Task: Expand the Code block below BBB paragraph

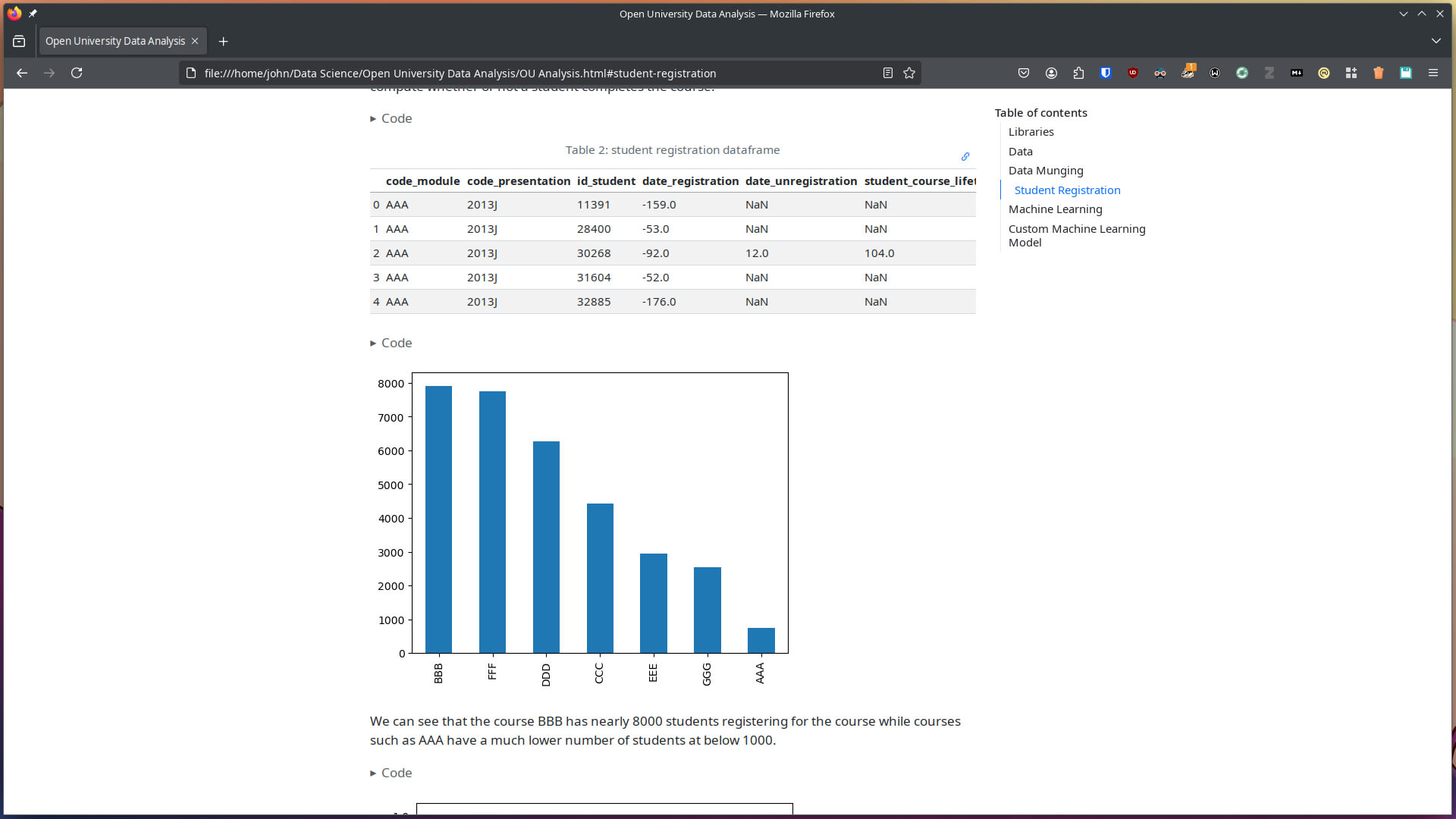Action: [391, 773]
